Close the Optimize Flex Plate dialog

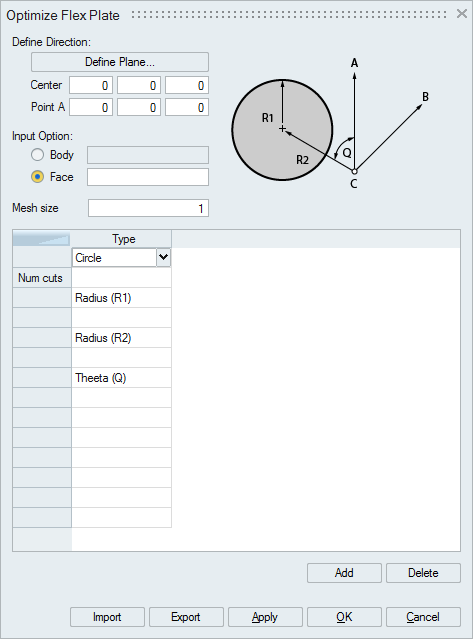pos(462,14)
